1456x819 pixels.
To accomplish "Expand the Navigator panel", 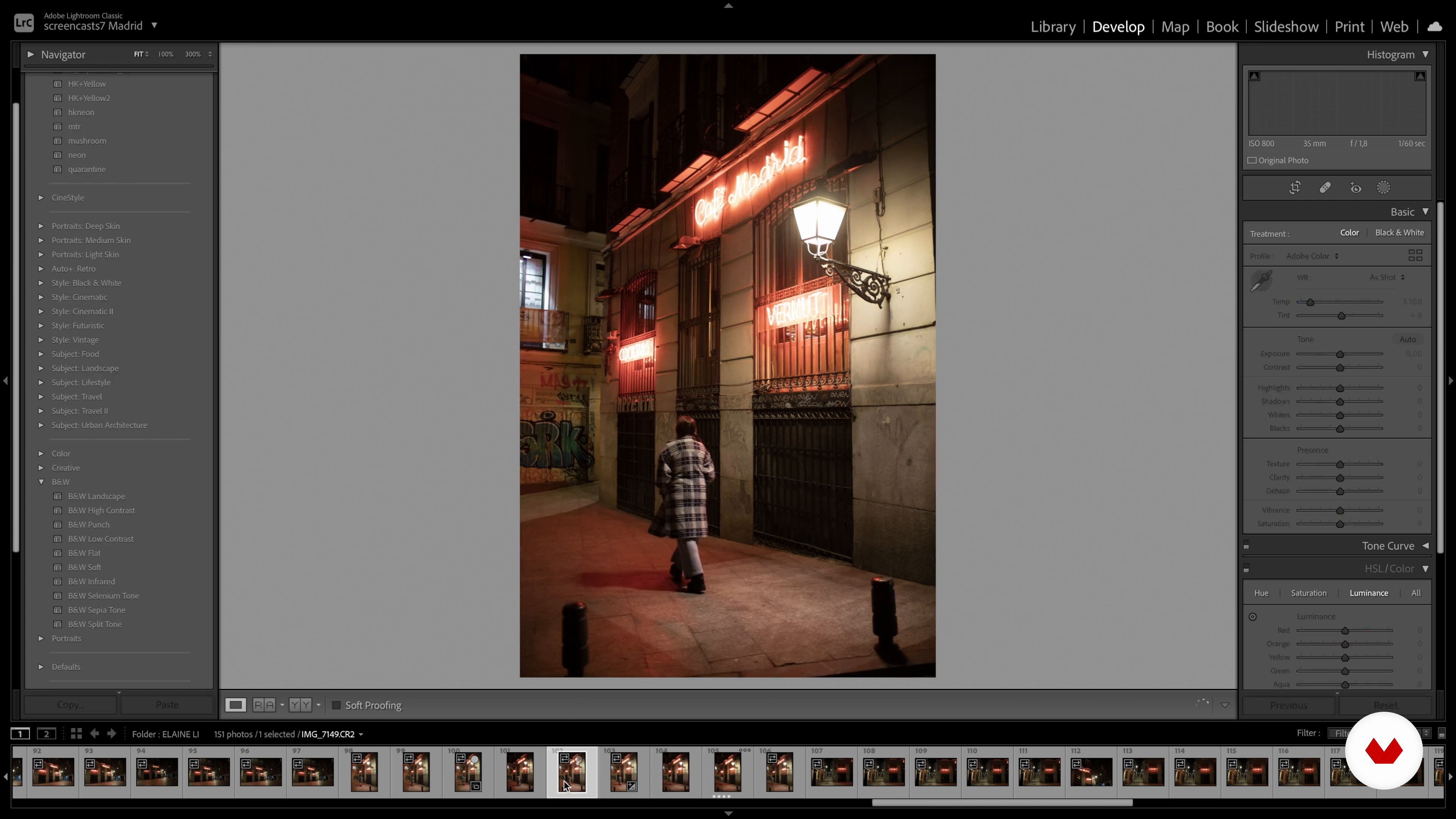I will click(x=31, y=54).
